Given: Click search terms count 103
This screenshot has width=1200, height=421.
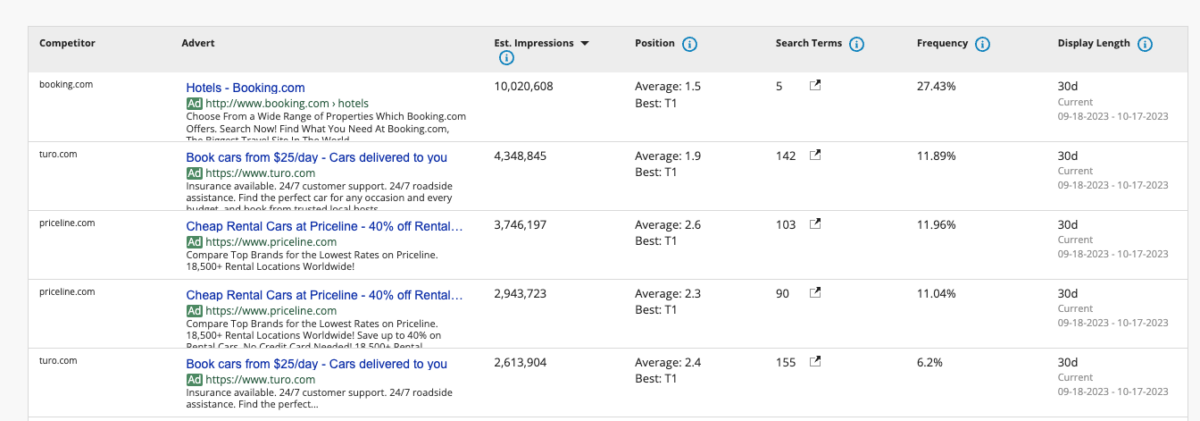Looking at the screenshot, I should [x=786, y=225].
